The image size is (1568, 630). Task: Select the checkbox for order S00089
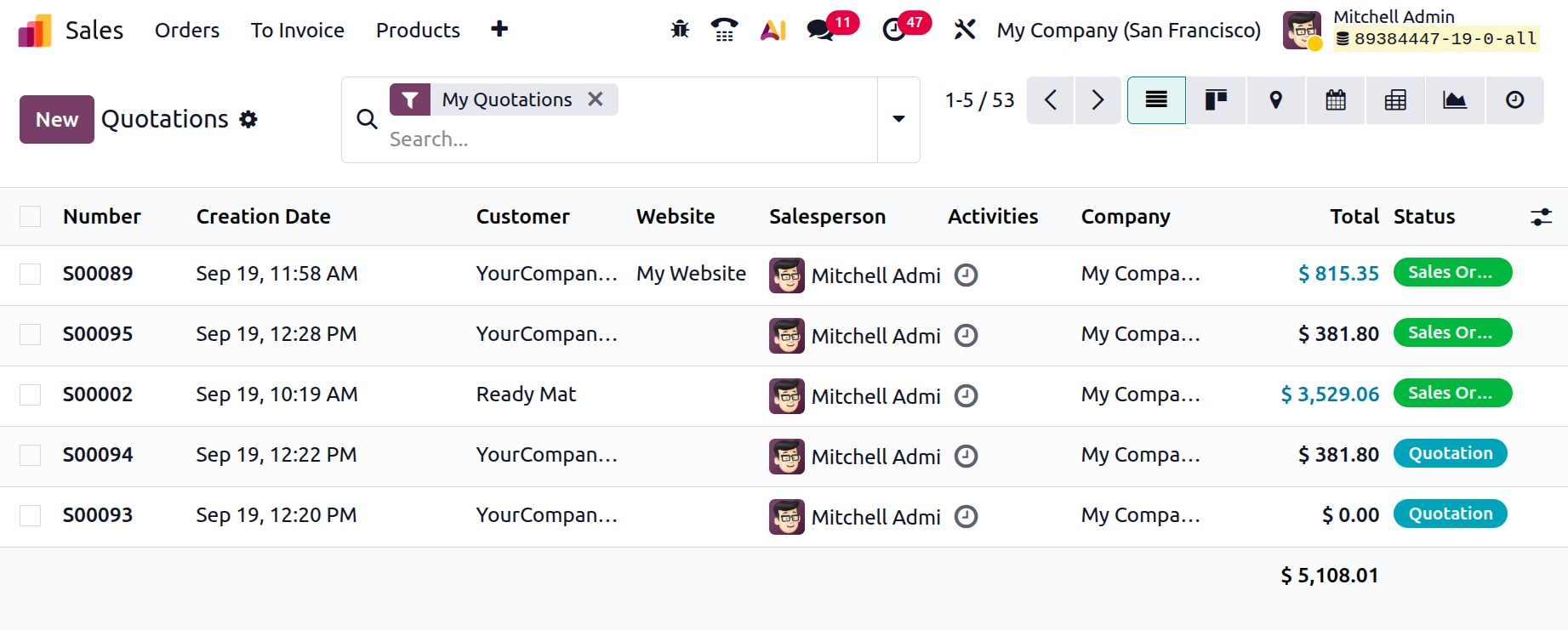[31, 274]
